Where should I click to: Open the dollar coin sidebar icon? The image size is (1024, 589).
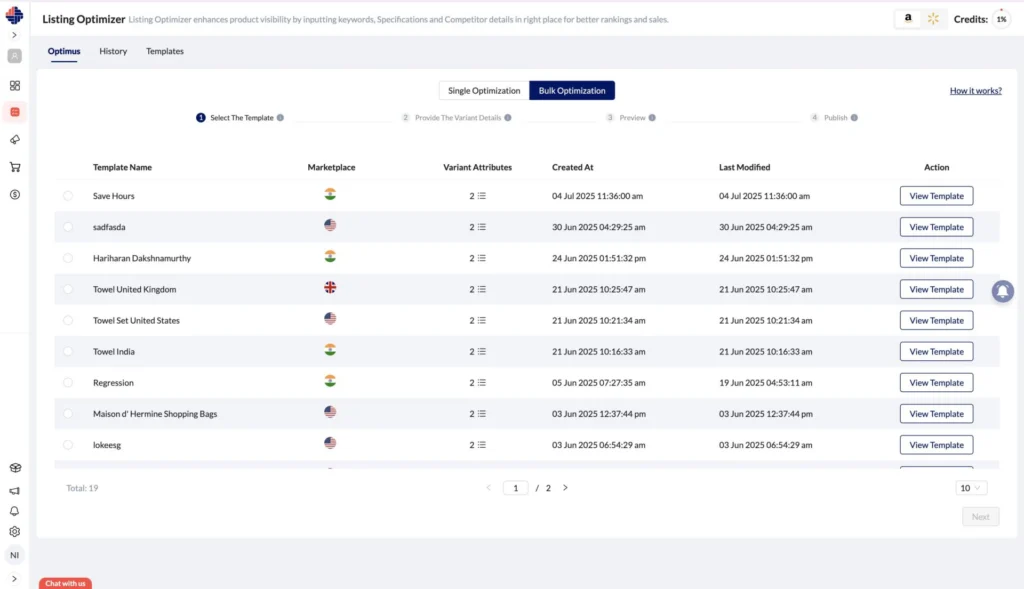coord(14,195)
